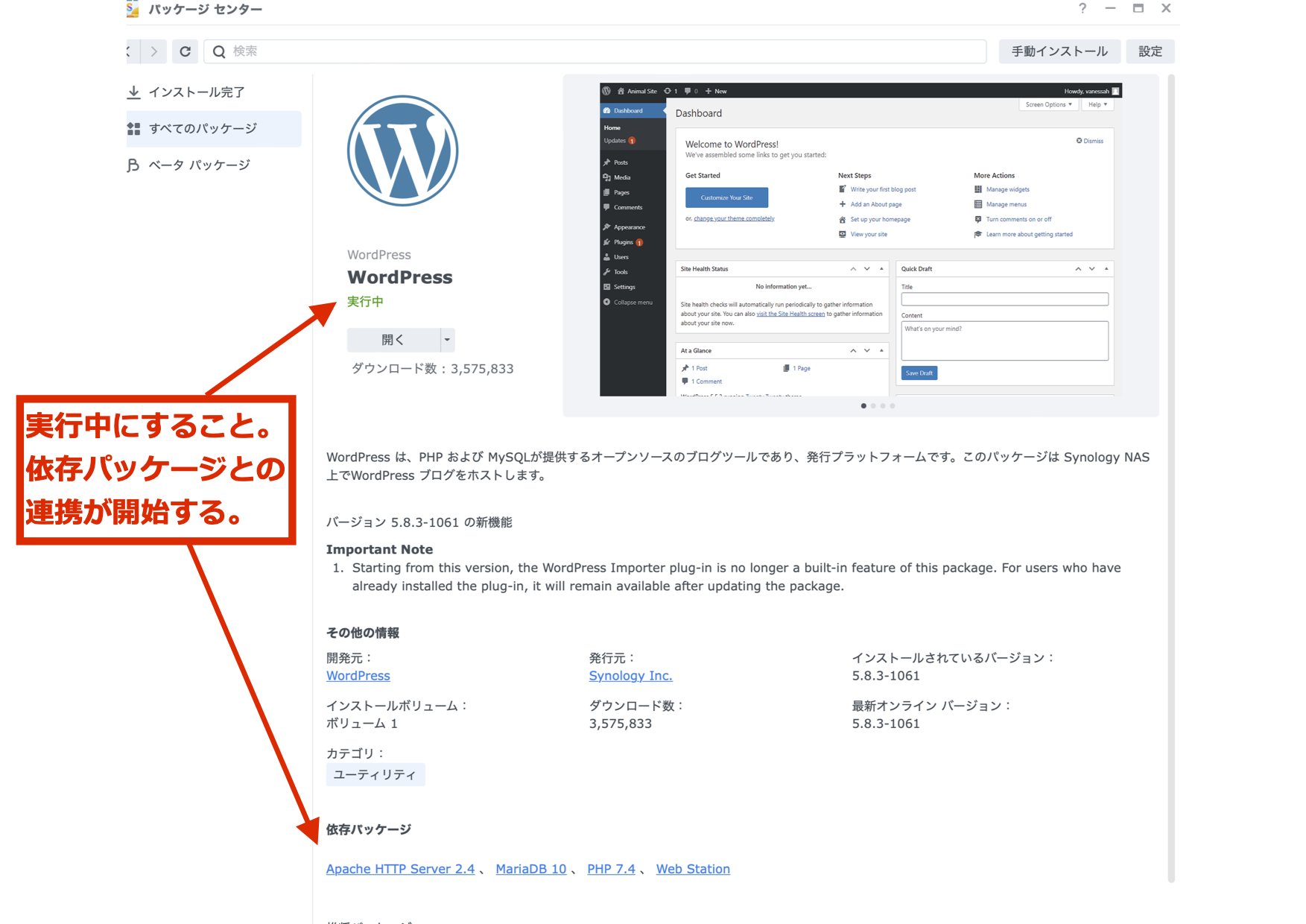Click the Apache HTTP Server 2.4 link
This screenshot has height=924, width=1306.
pyautogui.click(x=400, y=869)
